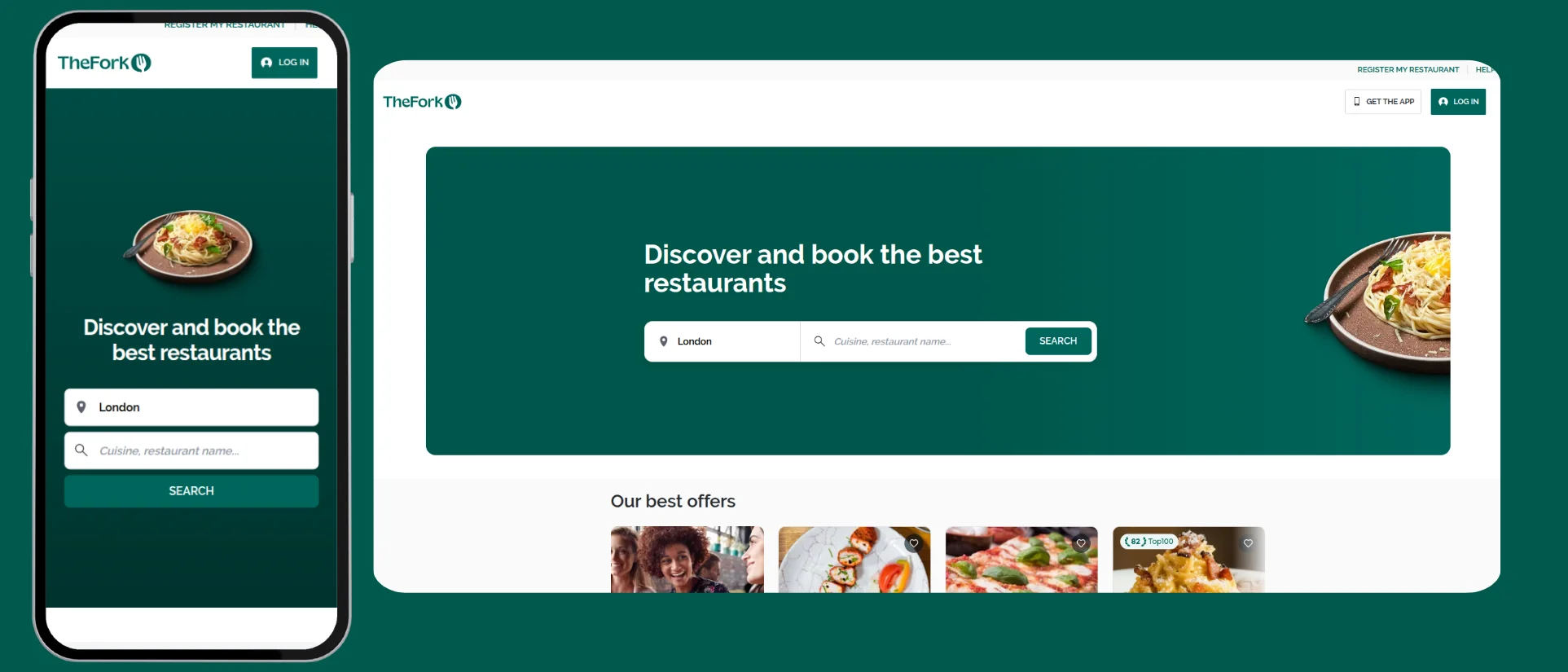Screen dimensions: 1568x672
Task: Favorite the pizza offer with heart icon
Action: [x=1081, y=543]
